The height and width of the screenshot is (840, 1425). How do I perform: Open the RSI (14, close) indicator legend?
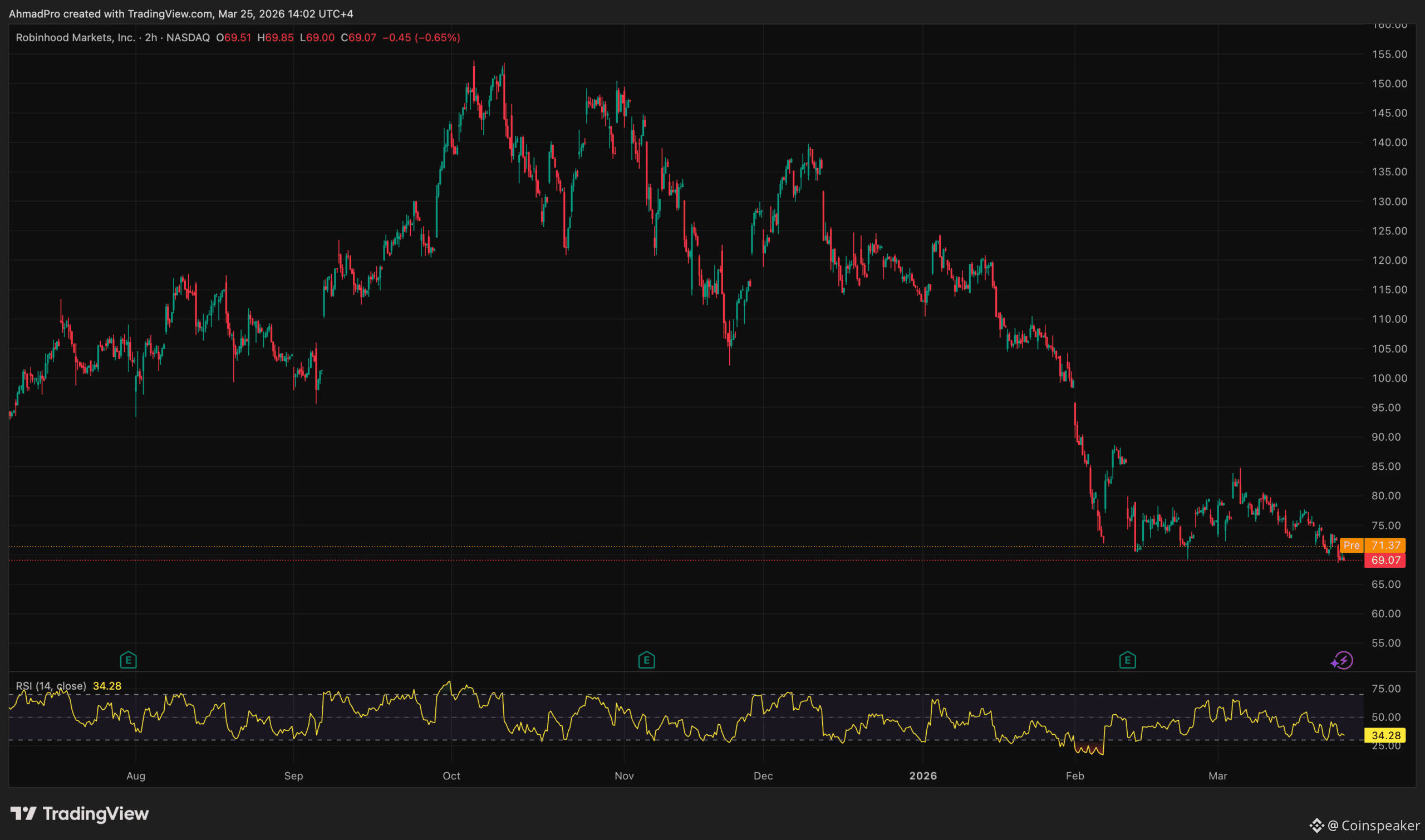(51, 686)
